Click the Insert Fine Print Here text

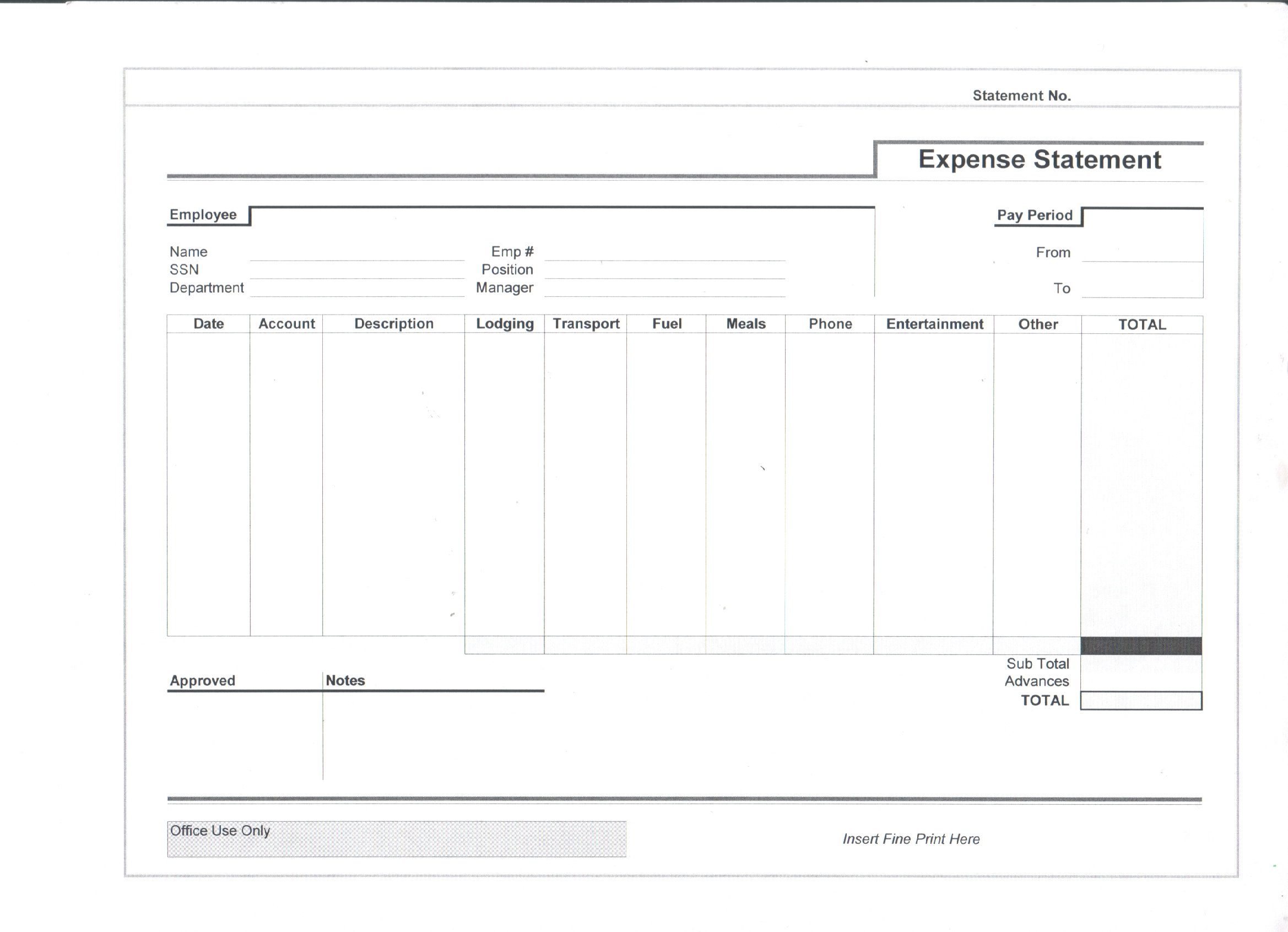pyautogui.click(x=911, y=839)
